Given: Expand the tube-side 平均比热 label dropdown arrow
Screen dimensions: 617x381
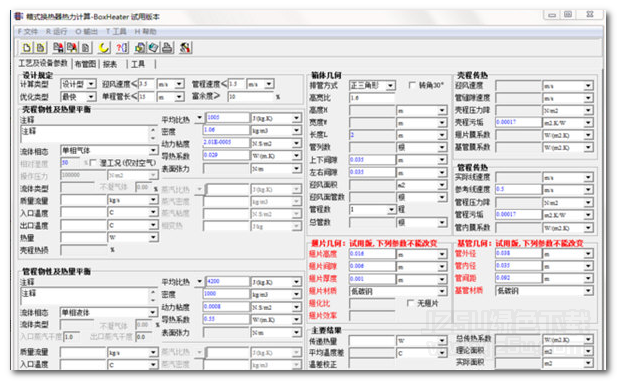Looking at the screenshot, I should click(x=199, y=281).
